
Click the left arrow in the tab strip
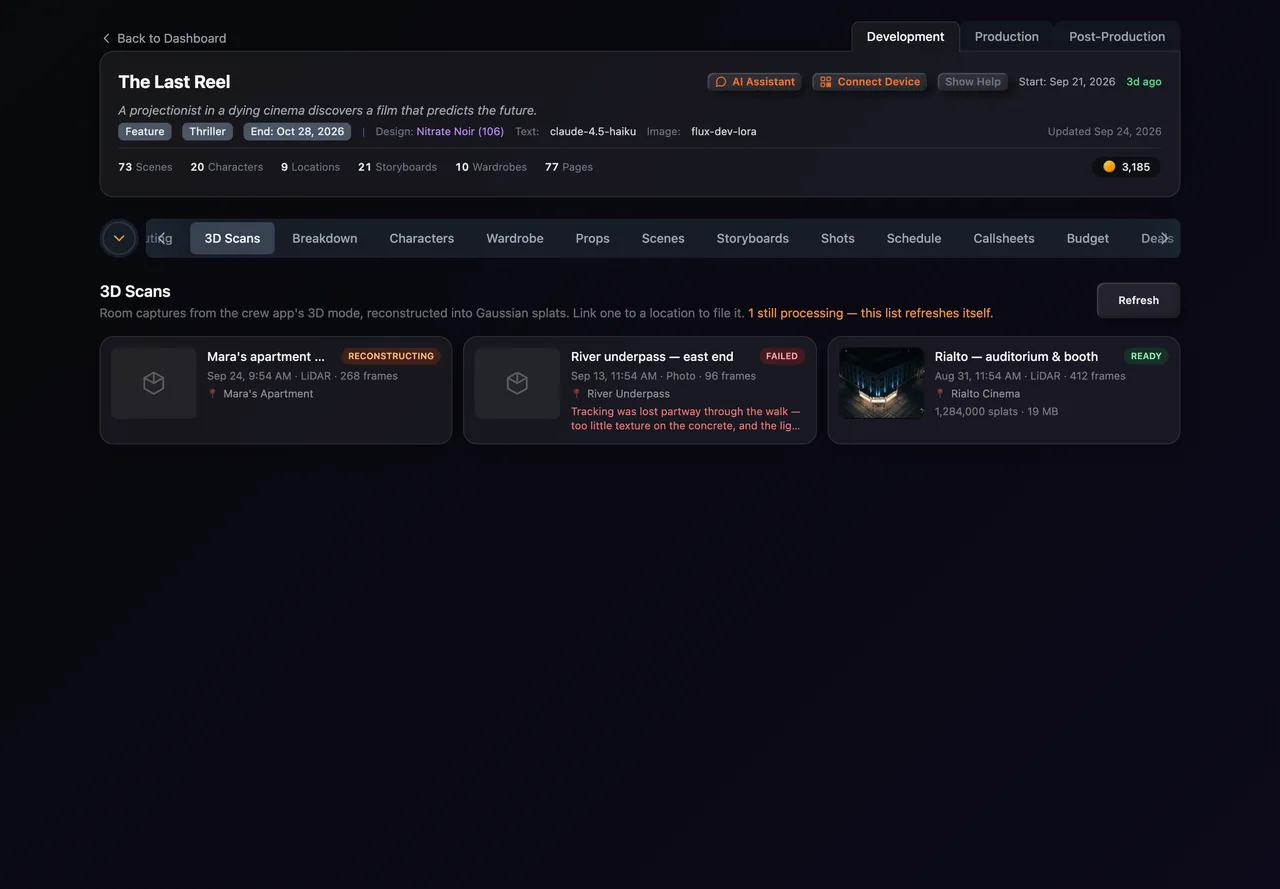click(161, 238)
